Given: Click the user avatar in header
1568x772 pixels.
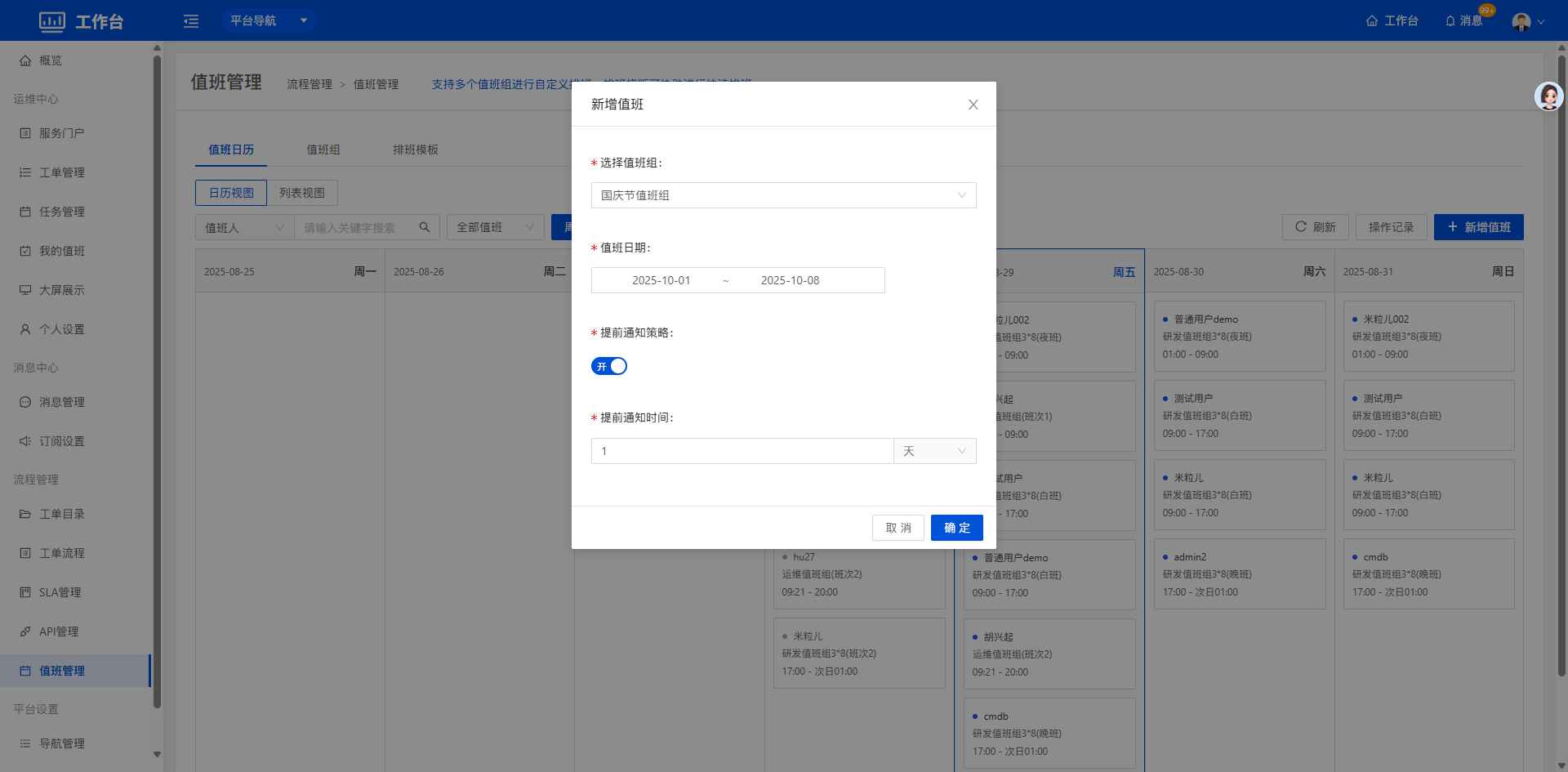Looking at the screenshot, I should point(1521,21).
